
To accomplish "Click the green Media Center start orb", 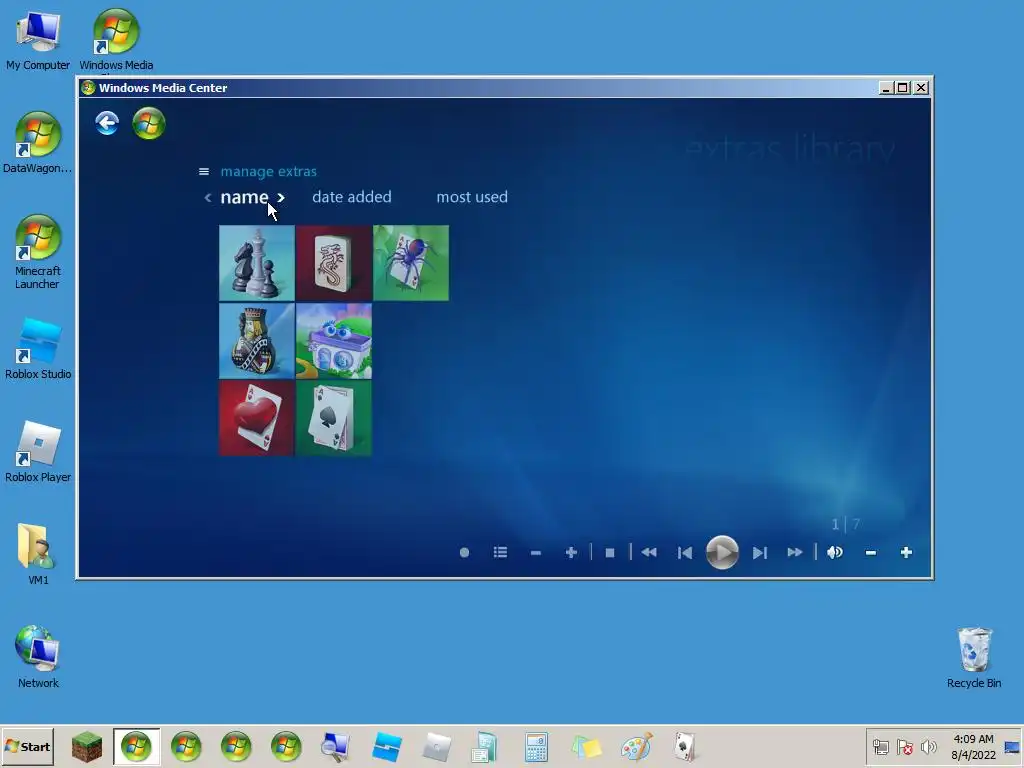I will (149, 123).
